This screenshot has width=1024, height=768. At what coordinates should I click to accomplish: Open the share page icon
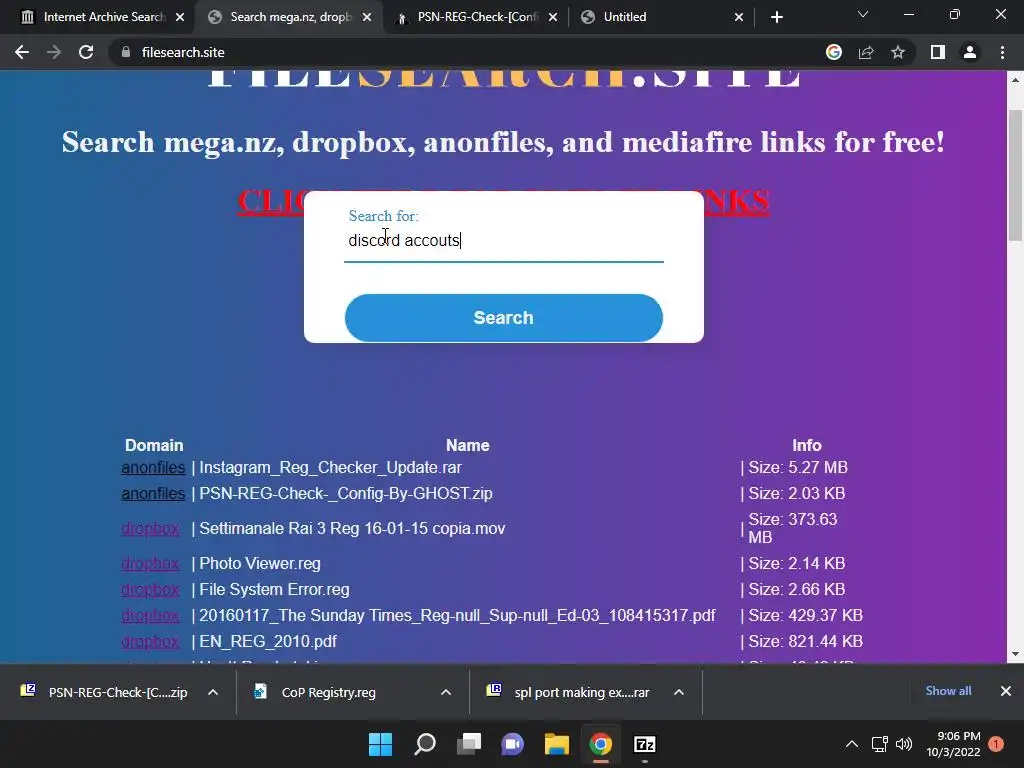866,52
